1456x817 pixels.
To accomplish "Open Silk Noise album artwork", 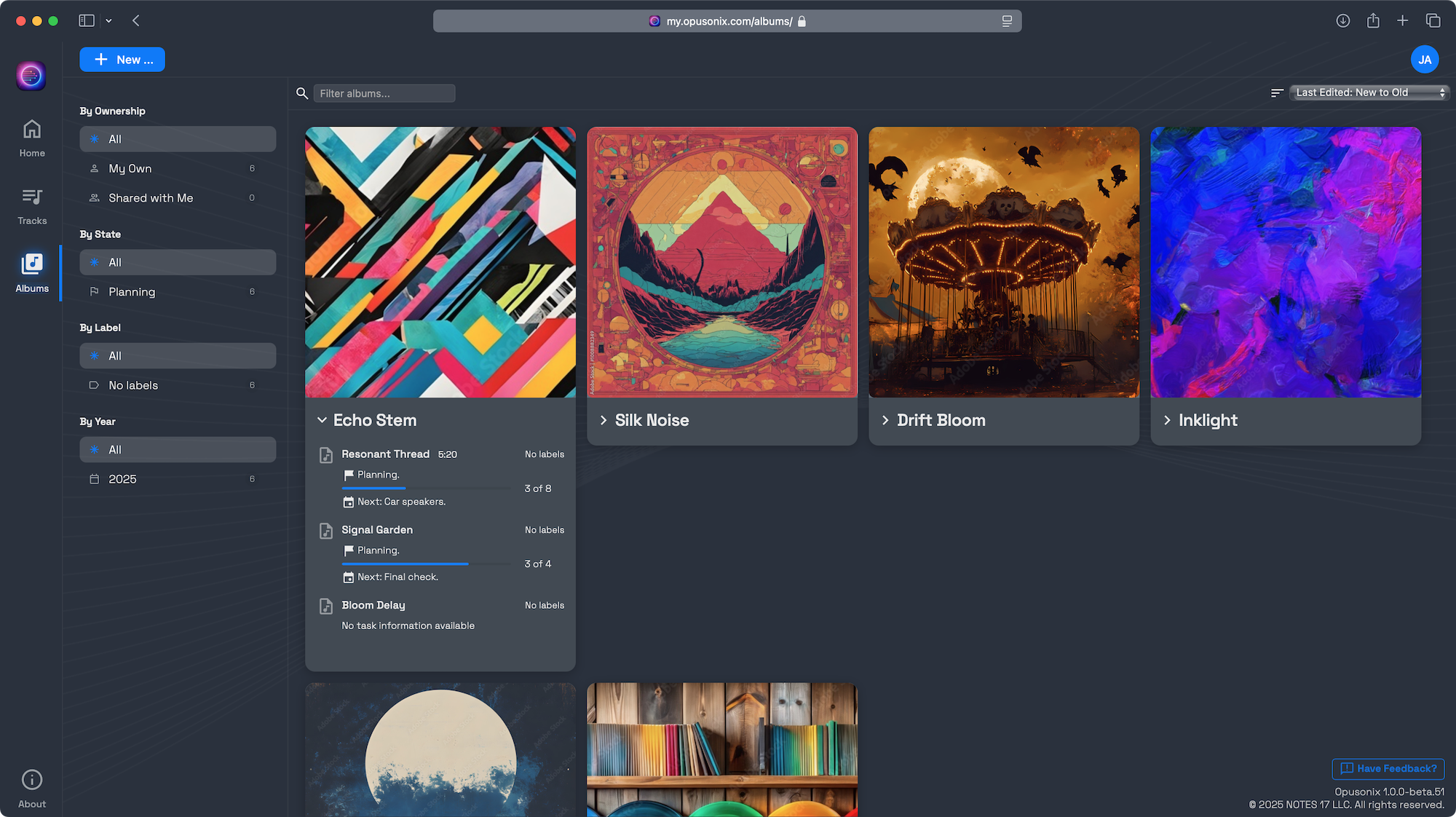I will click(722, 262).
